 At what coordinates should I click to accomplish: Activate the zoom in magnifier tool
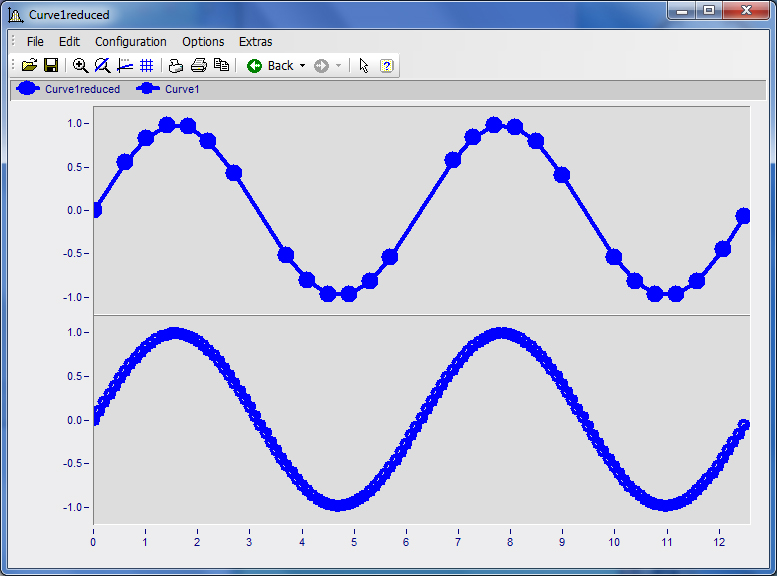click(x=80, y=65)
